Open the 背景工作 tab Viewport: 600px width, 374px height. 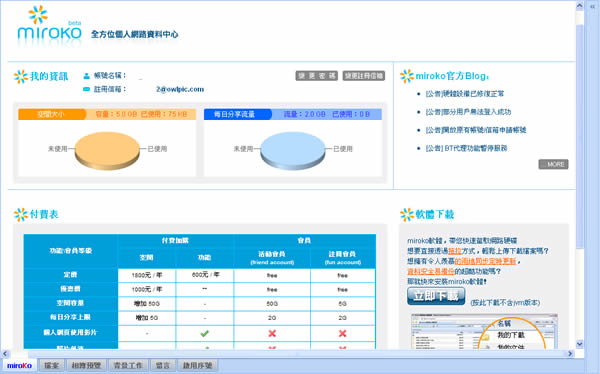point(128,365)
